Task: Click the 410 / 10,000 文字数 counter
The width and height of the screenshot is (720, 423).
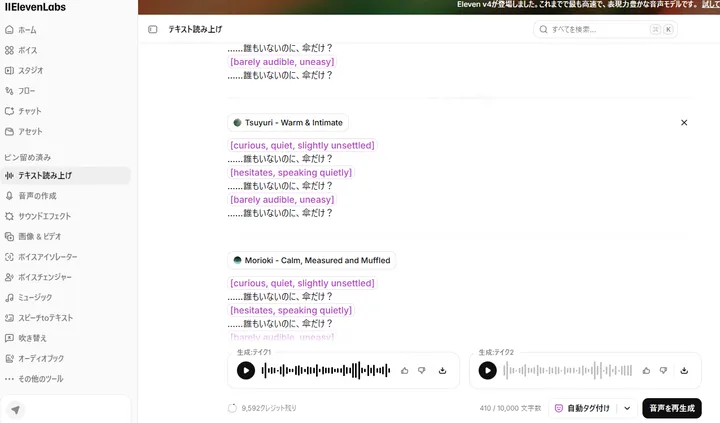Action: click(x=511, y=408)
